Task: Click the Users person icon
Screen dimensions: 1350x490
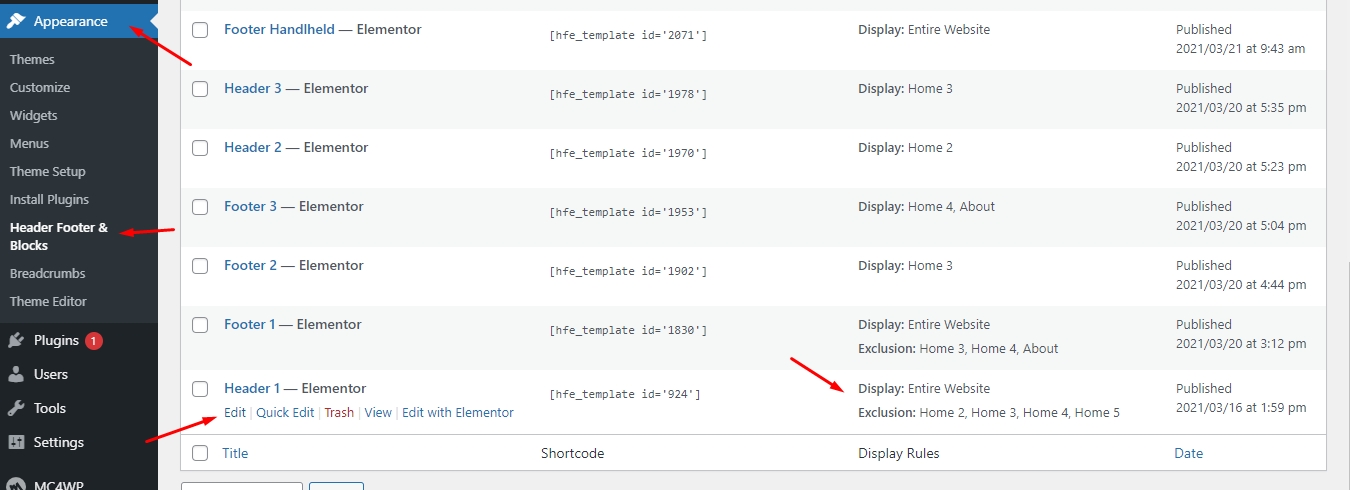Action: tap(17, 375)
